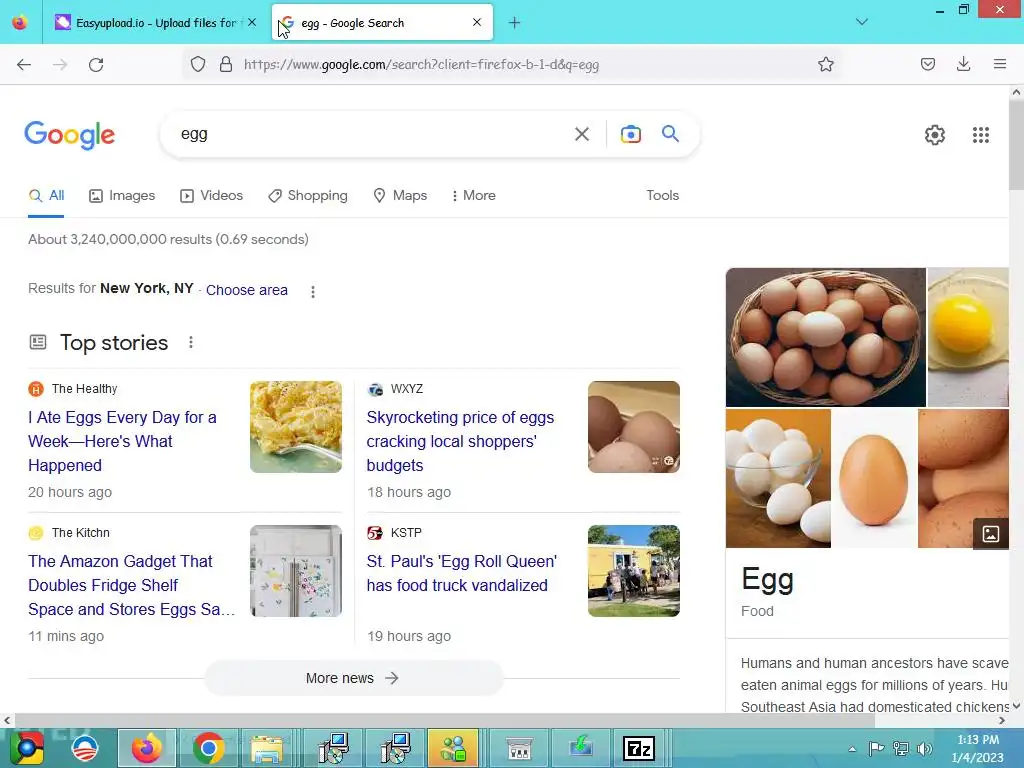Screen dimensions: 1024x768
Task: Open the cracked egg yolk image
Action: [x=968, y=337]
